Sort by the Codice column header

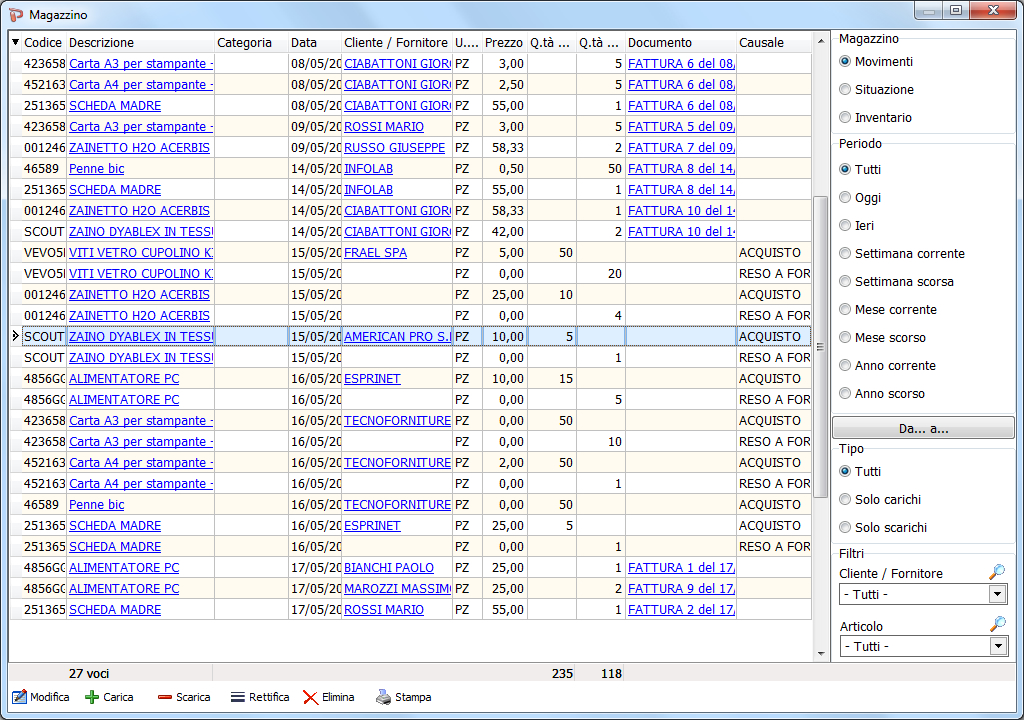pyautogui.click(x=43, y=42)
